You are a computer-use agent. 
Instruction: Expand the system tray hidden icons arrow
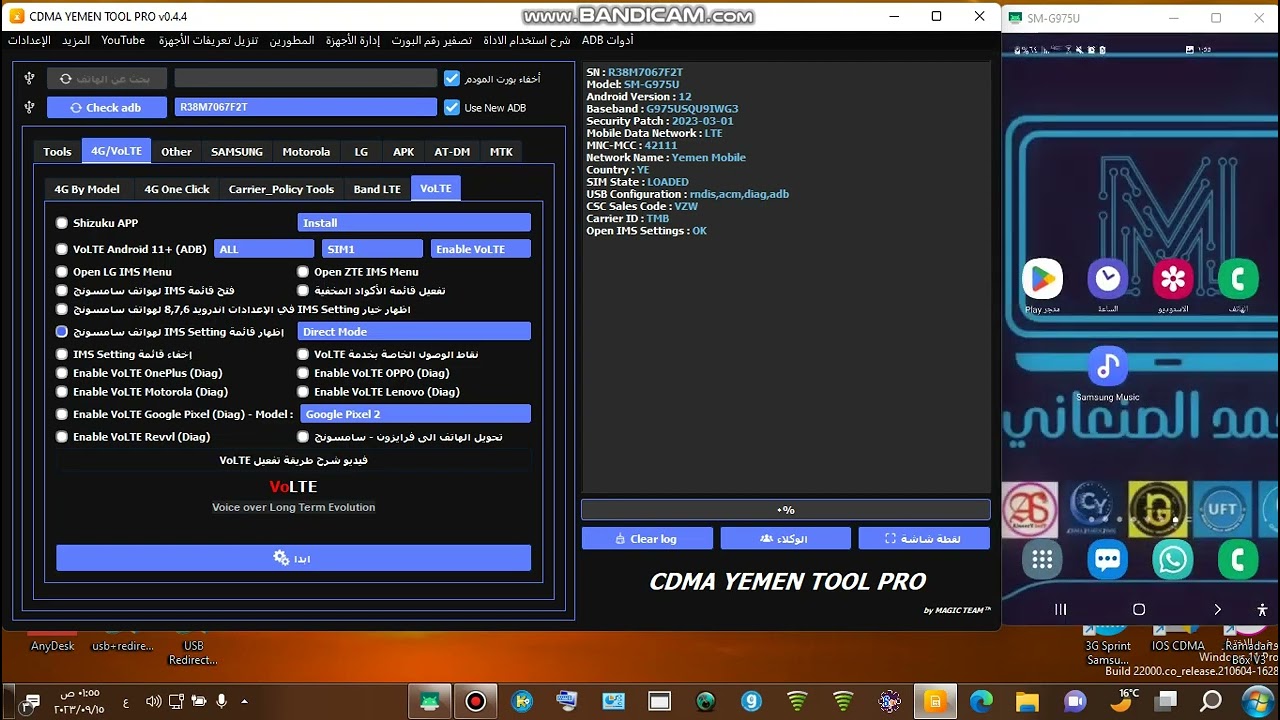click(x=245, y=701)
